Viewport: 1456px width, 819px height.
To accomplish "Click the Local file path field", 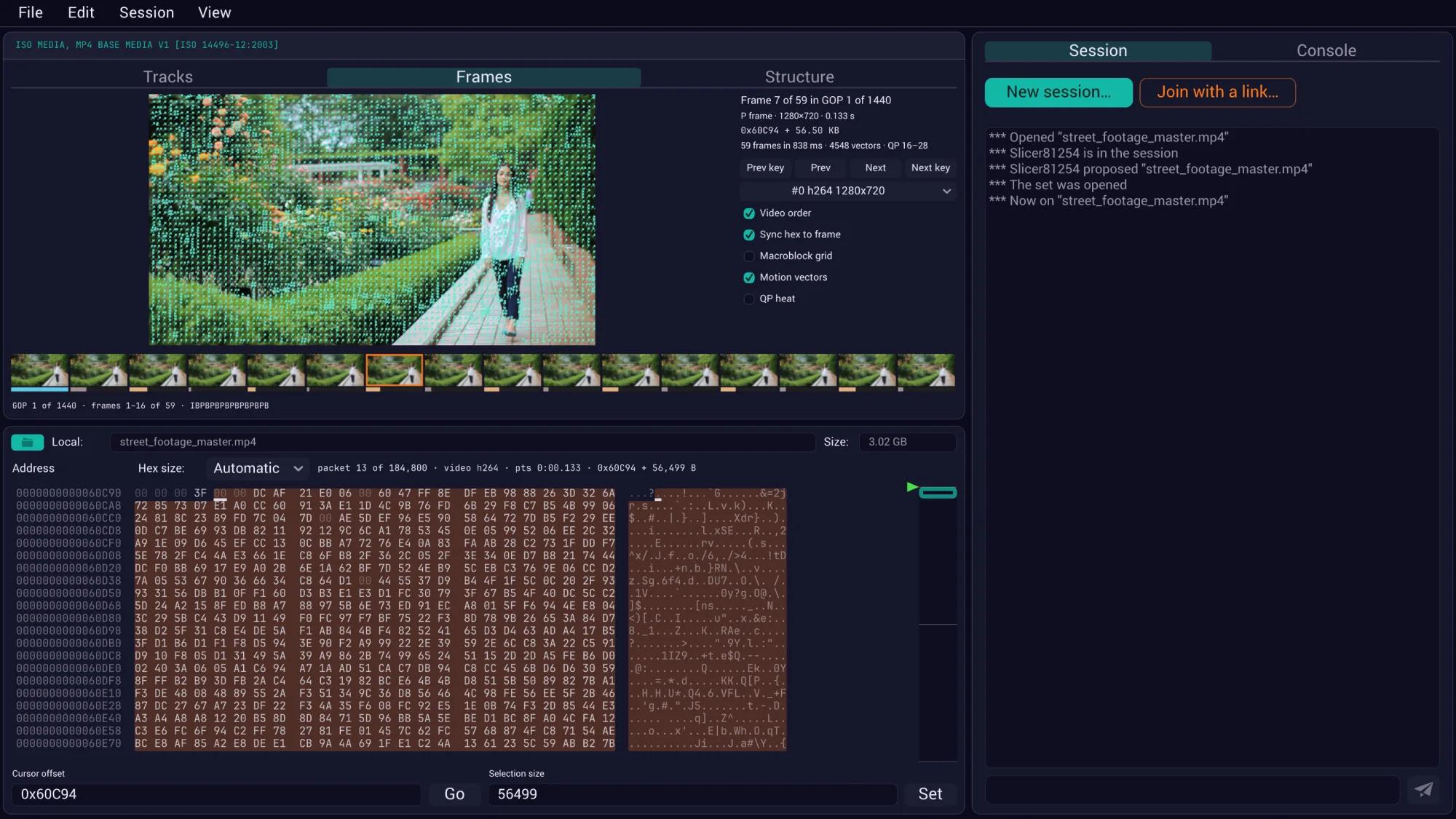I will (462, 442).
